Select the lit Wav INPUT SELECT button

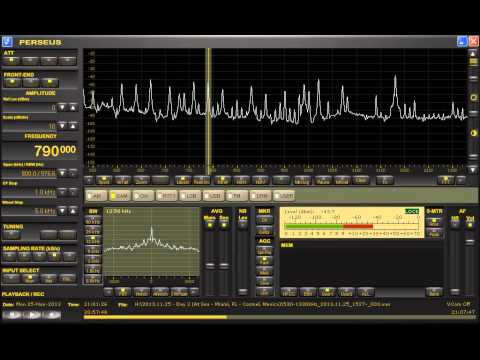tap(30, 278)
